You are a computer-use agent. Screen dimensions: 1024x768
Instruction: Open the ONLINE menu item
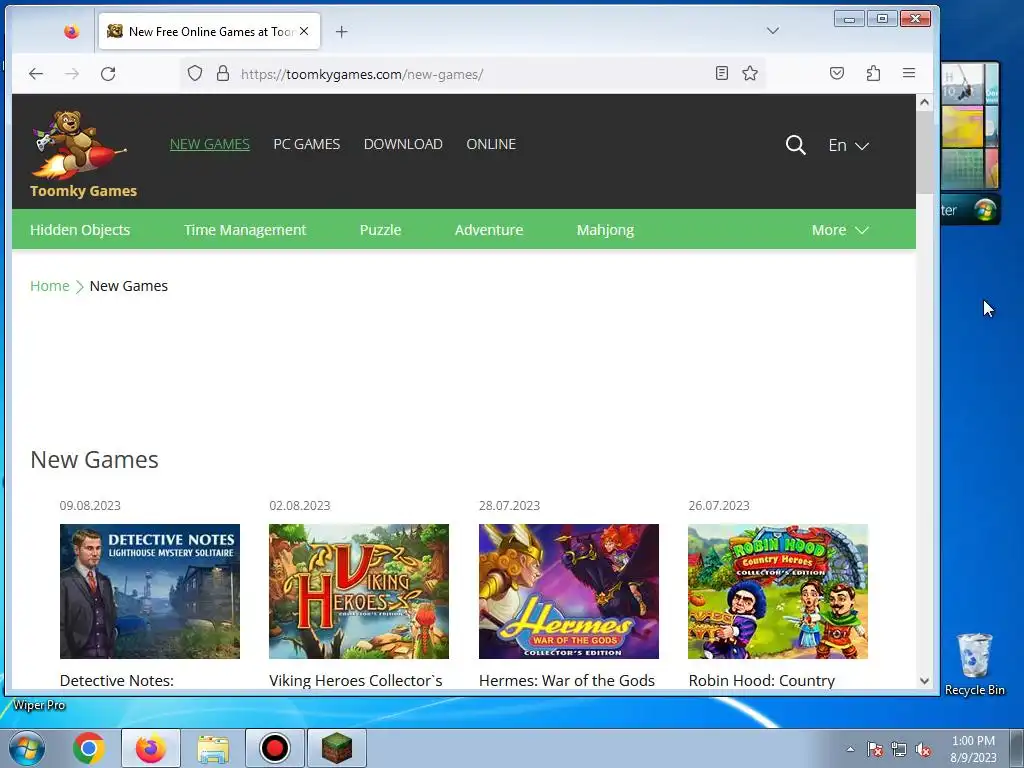tap(491, 144)
